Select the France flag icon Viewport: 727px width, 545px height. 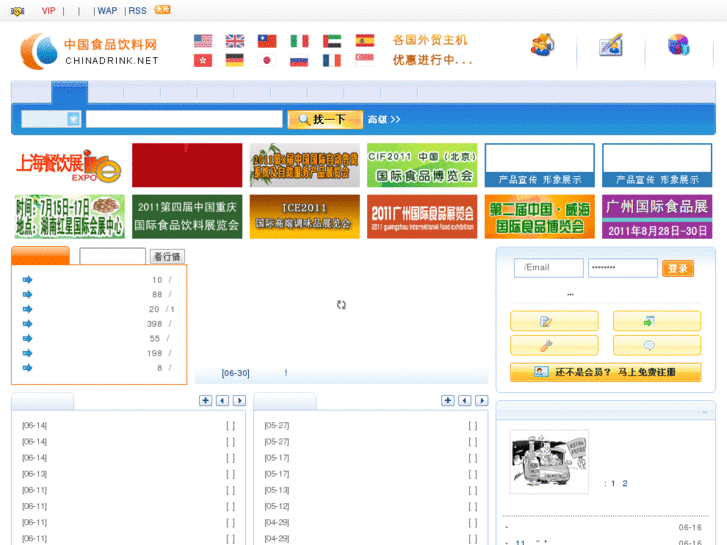point(332,60)
